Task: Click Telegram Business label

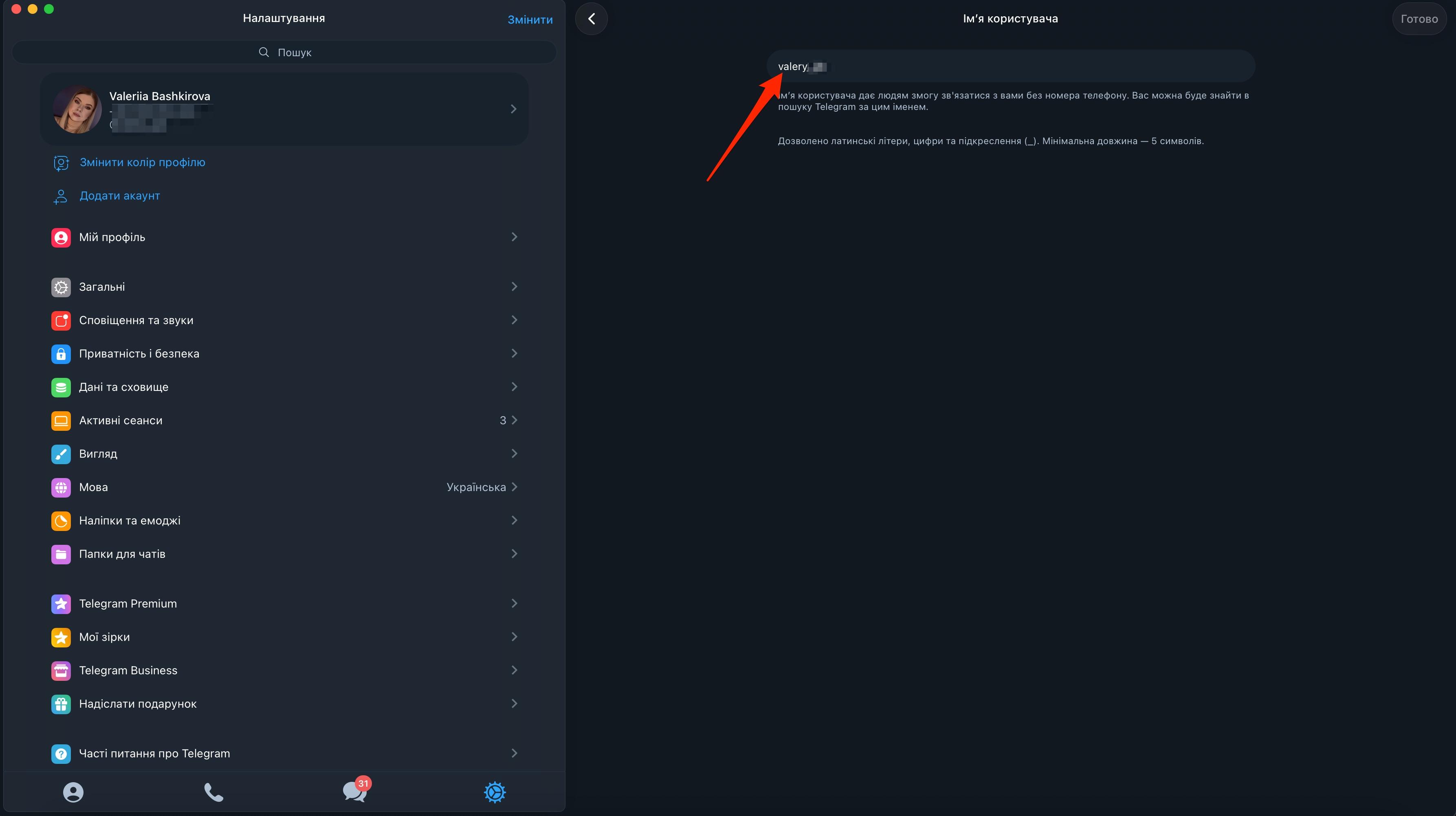Action: (128, 670)
